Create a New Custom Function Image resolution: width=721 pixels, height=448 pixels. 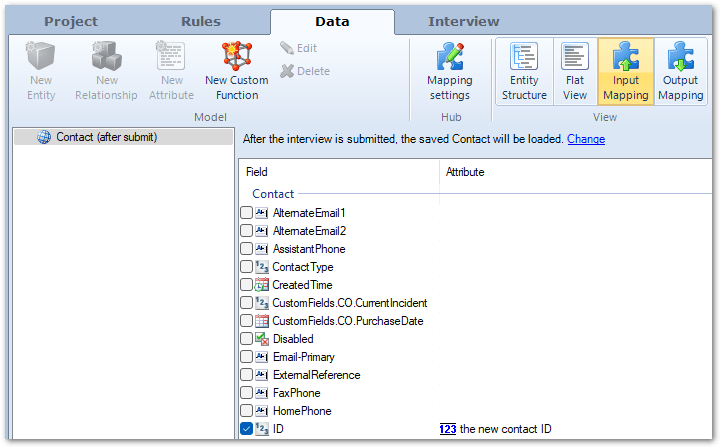click(237, 71)
